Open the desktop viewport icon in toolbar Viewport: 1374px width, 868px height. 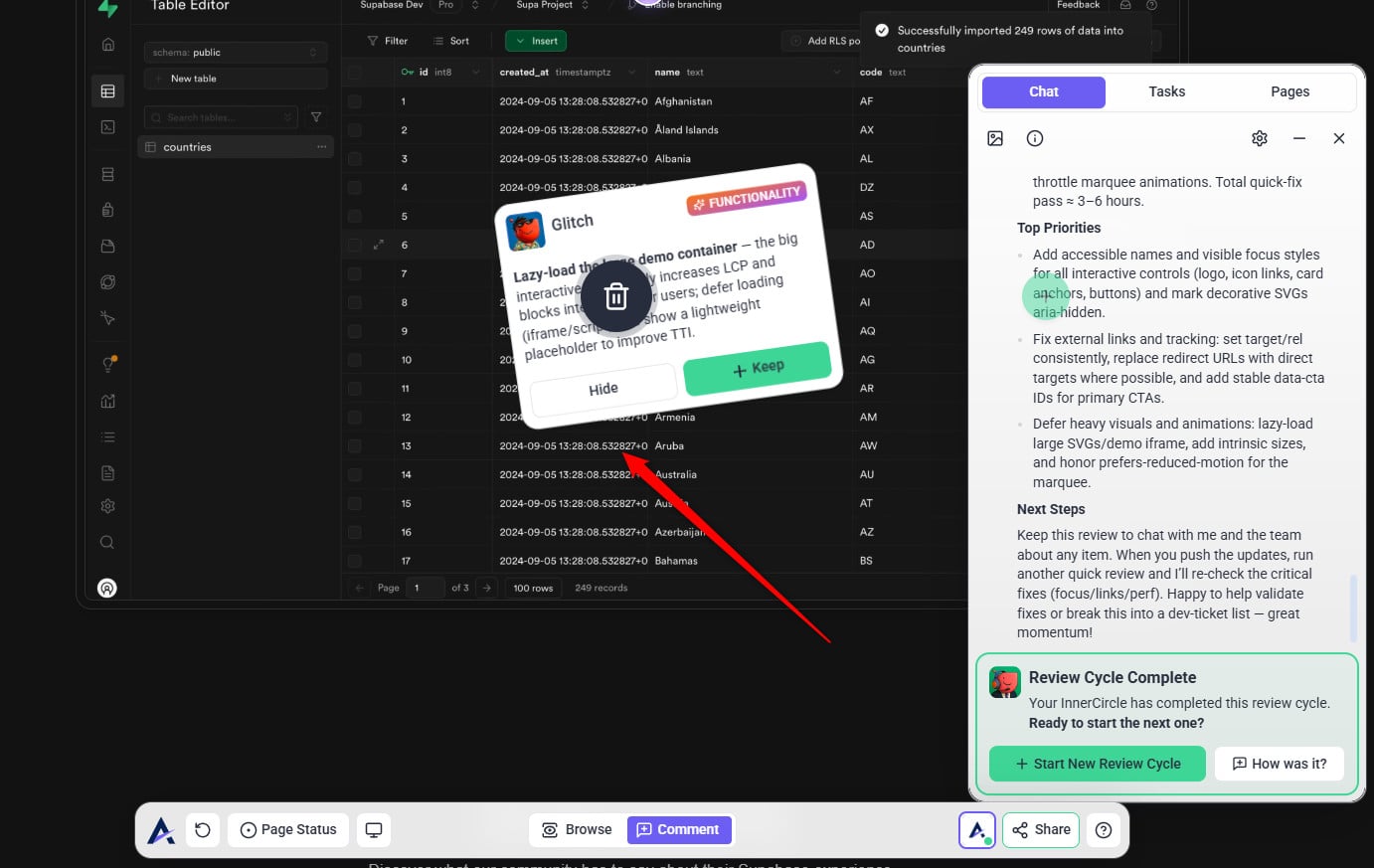[x=374, y=830]
